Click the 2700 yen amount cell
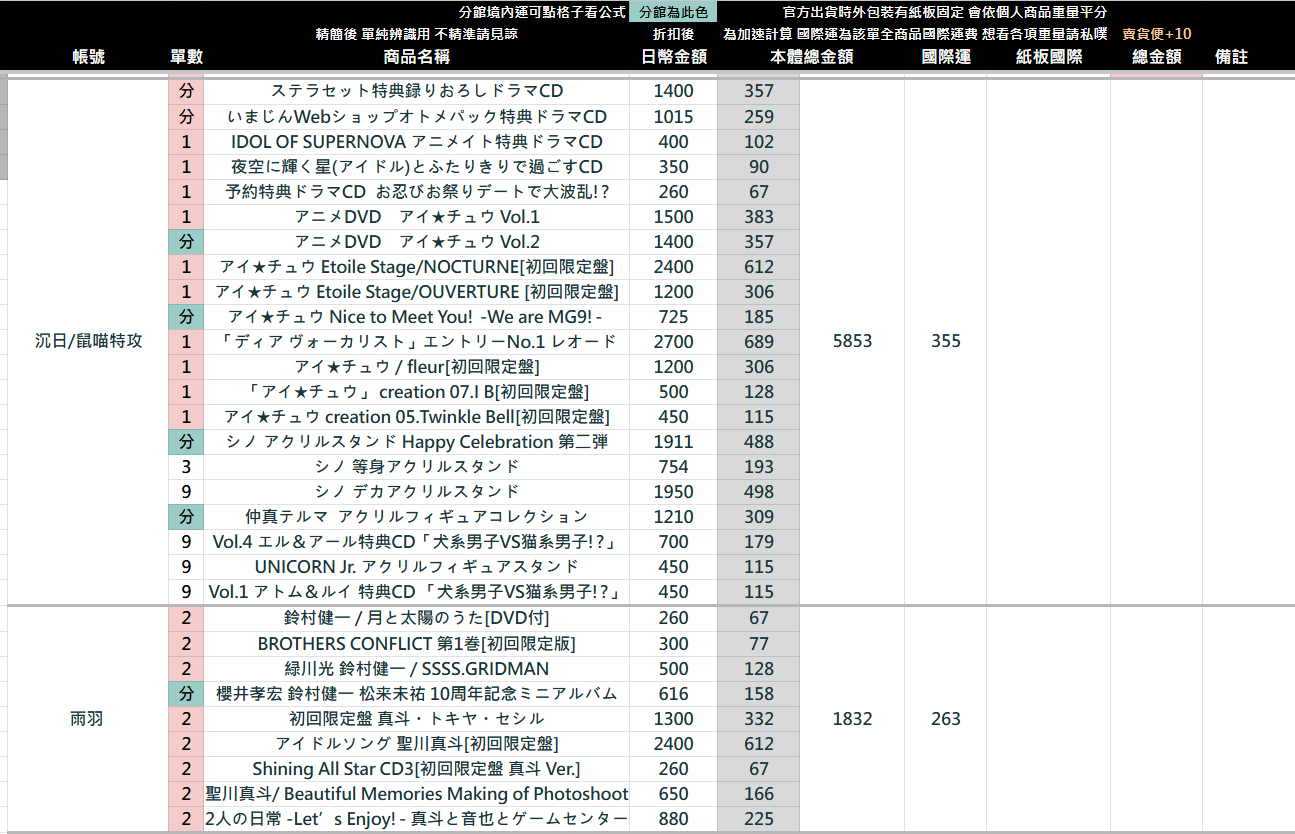The height and width of the screenshot is (834, 1295). coord(673,342)
